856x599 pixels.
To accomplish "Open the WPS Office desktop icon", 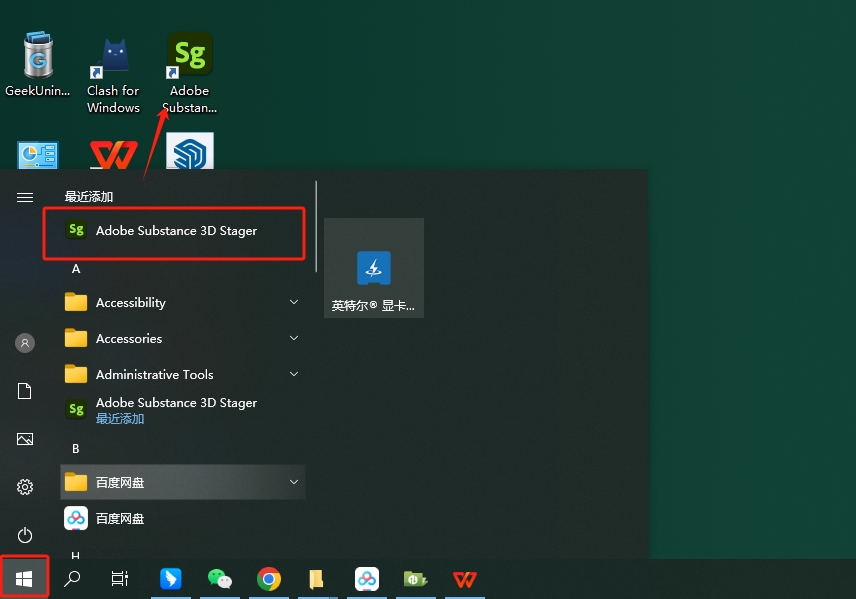I will [x=114, y=155].
